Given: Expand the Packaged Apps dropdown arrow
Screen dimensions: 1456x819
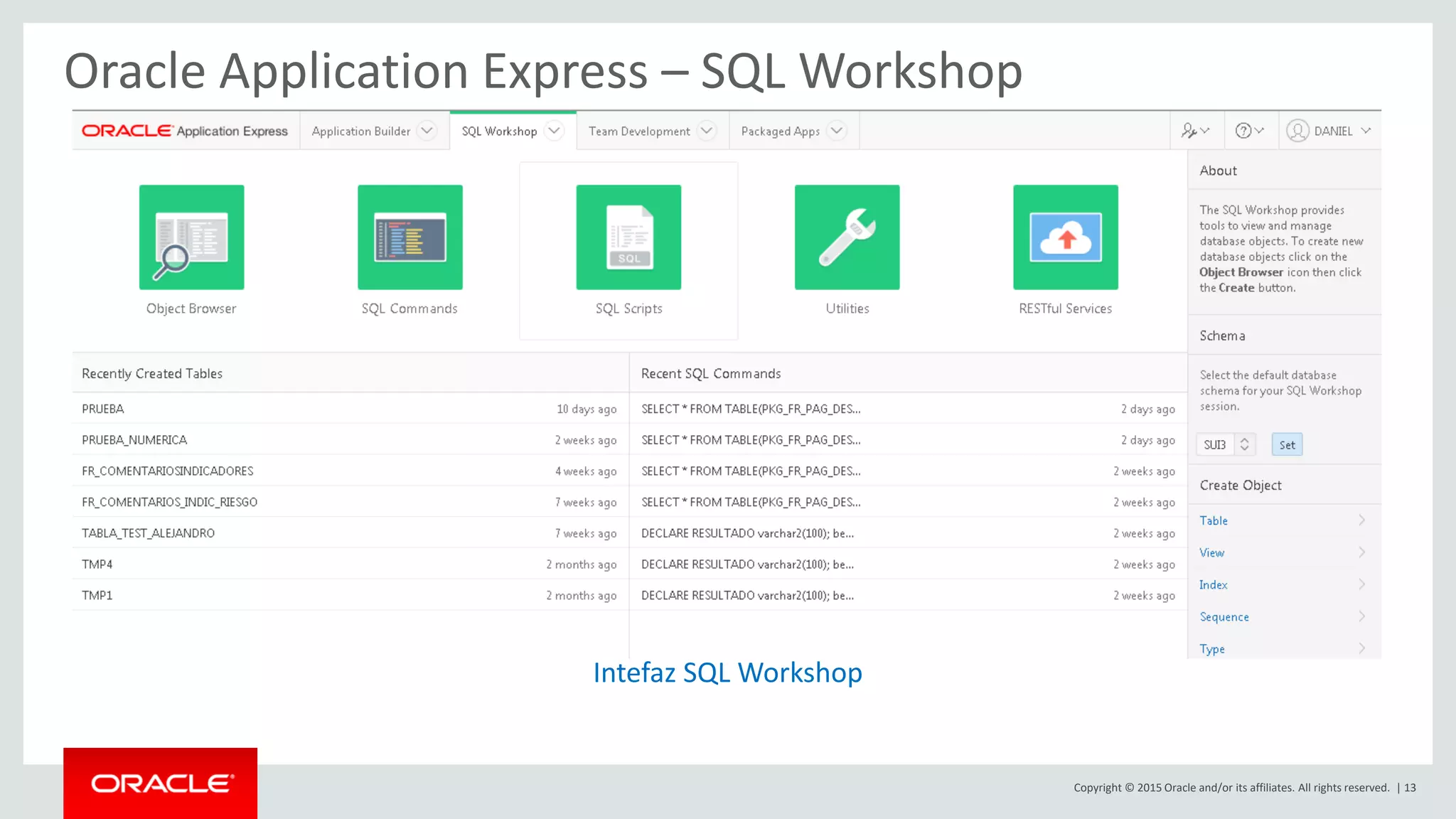Looking at the screenshot, I should pos(837,131).
